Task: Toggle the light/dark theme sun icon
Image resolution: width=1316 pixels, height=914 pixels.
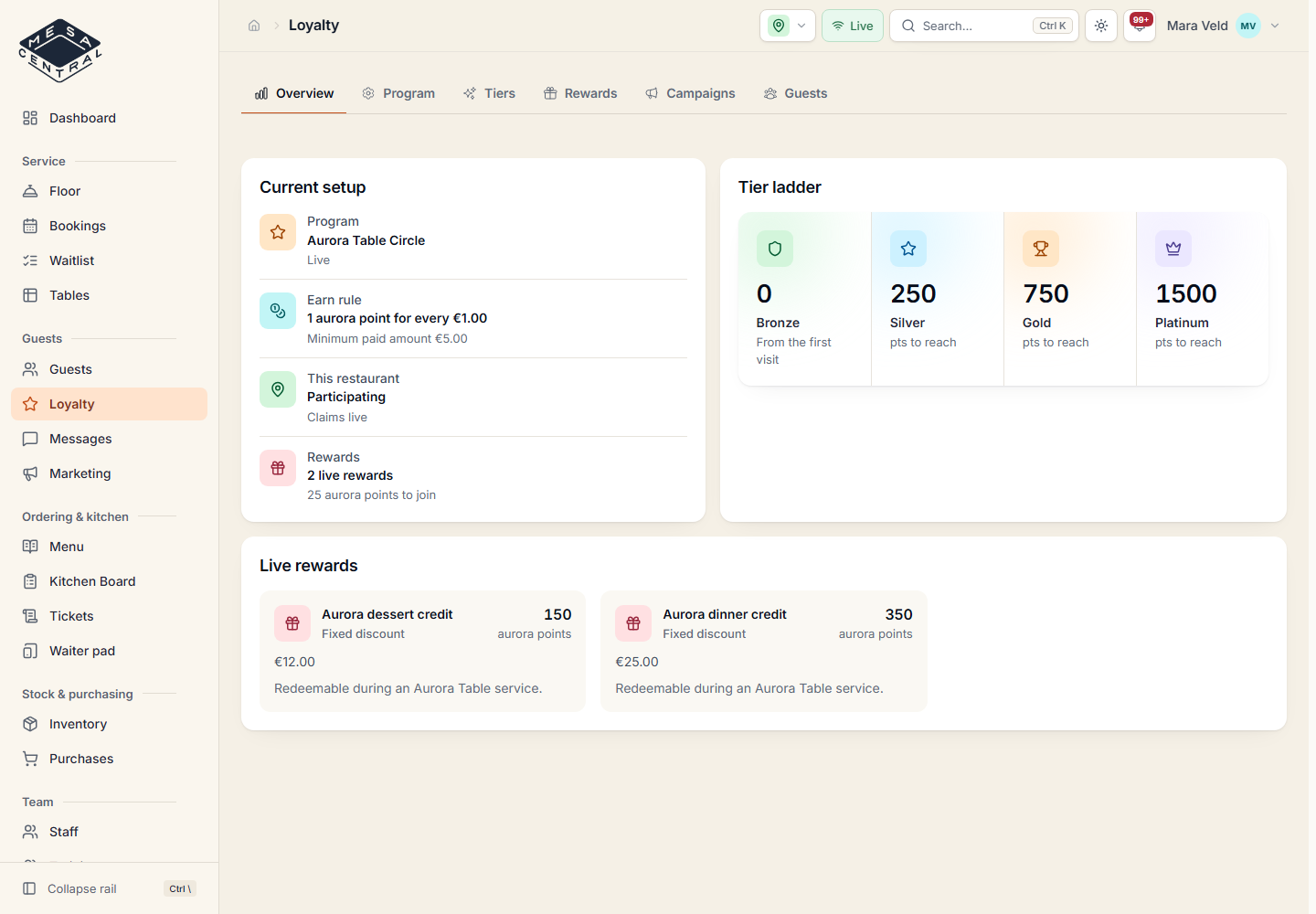Action: click(x=1101, y=26)
